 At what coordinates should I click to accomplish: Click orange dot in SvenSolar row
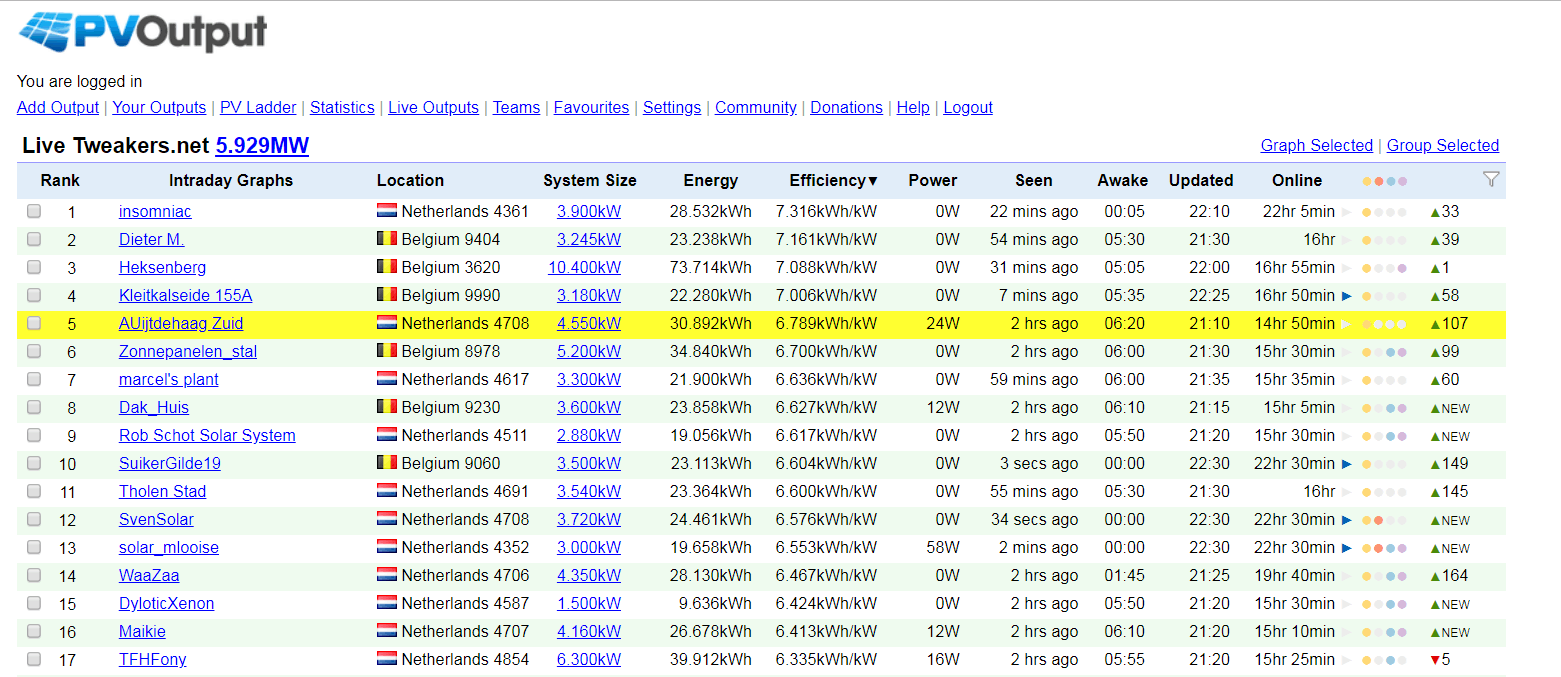pos(1378,520)
